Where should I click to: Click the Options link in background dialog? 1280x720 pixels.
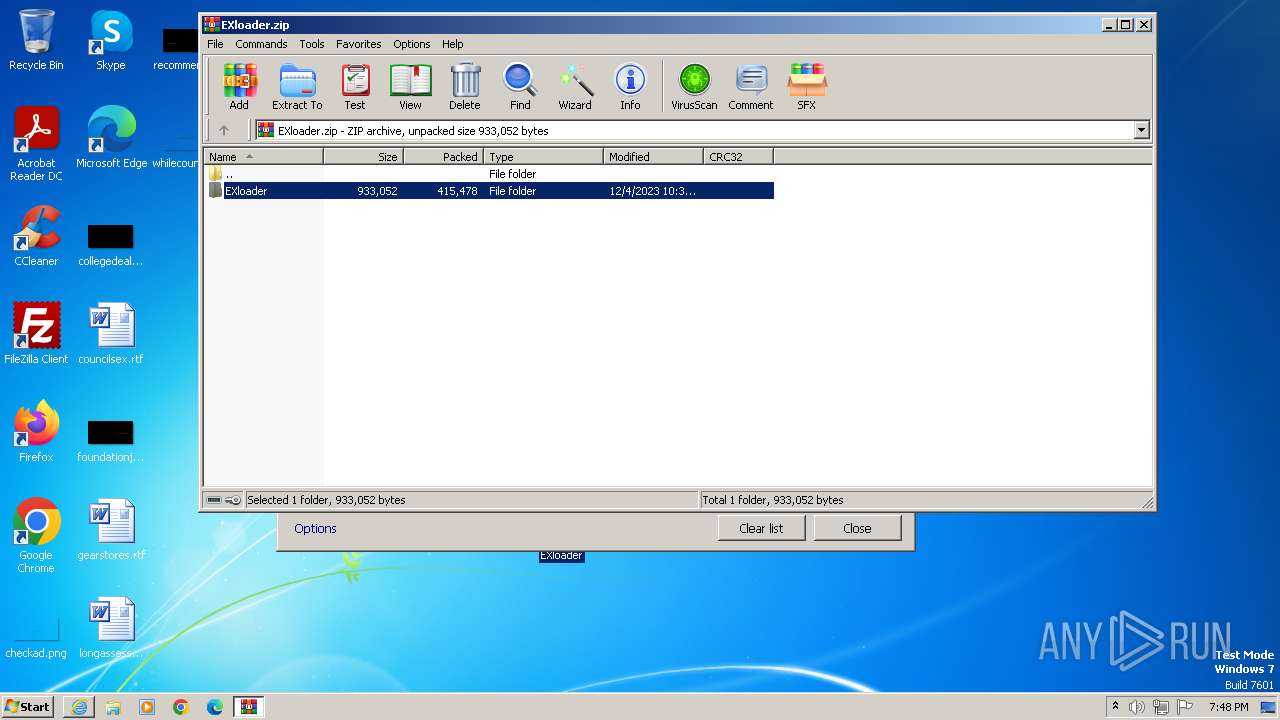315,528
